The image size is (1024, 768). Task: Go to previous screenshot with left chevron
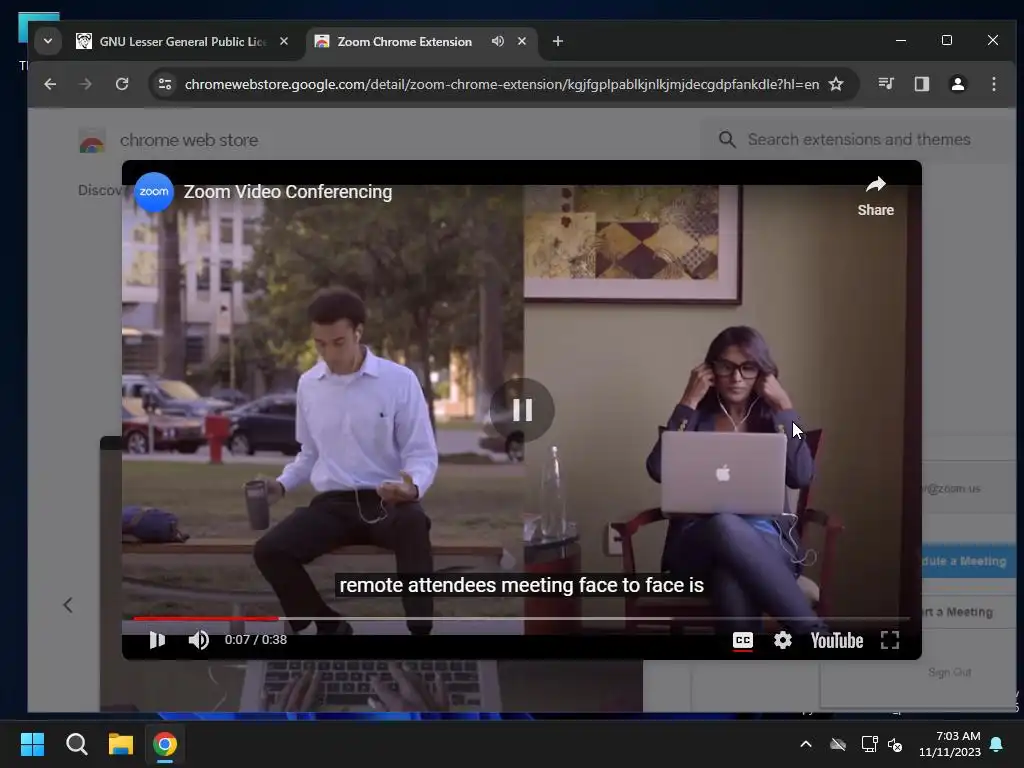point(68,605)
